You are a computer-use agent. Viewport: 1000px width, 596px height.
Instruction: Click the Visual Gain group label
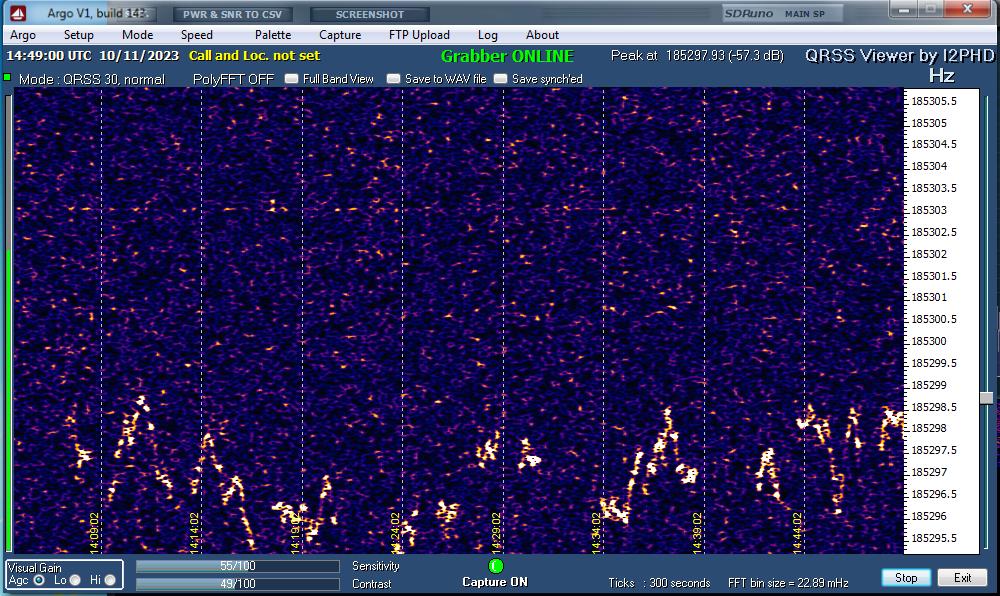pyautogui.click(x=34, y=567)
